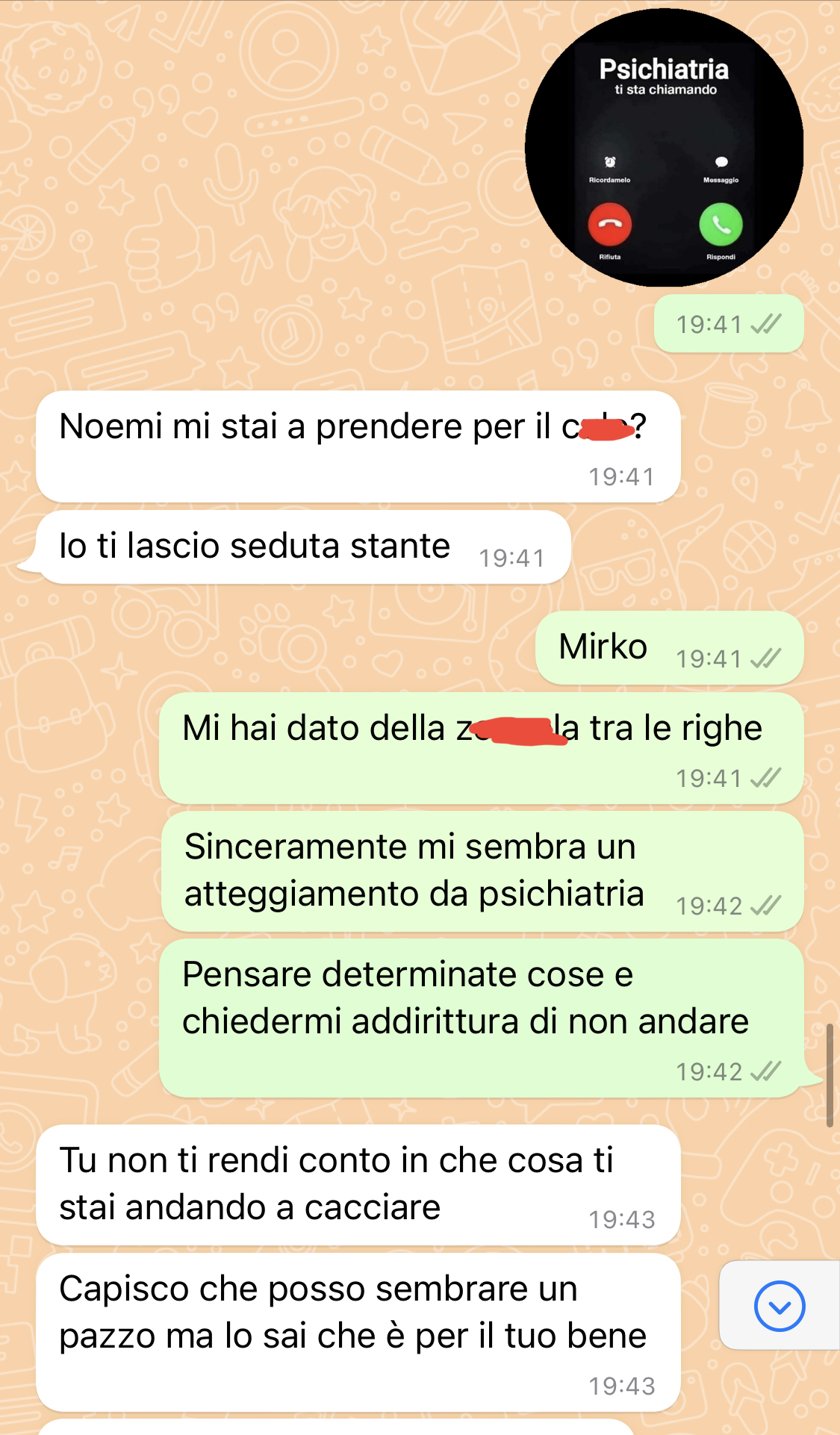Viewport: 840px width, 1435px height.
Task: Tap the green Rispondi answer call icon
Action: [x=721, y=225]
